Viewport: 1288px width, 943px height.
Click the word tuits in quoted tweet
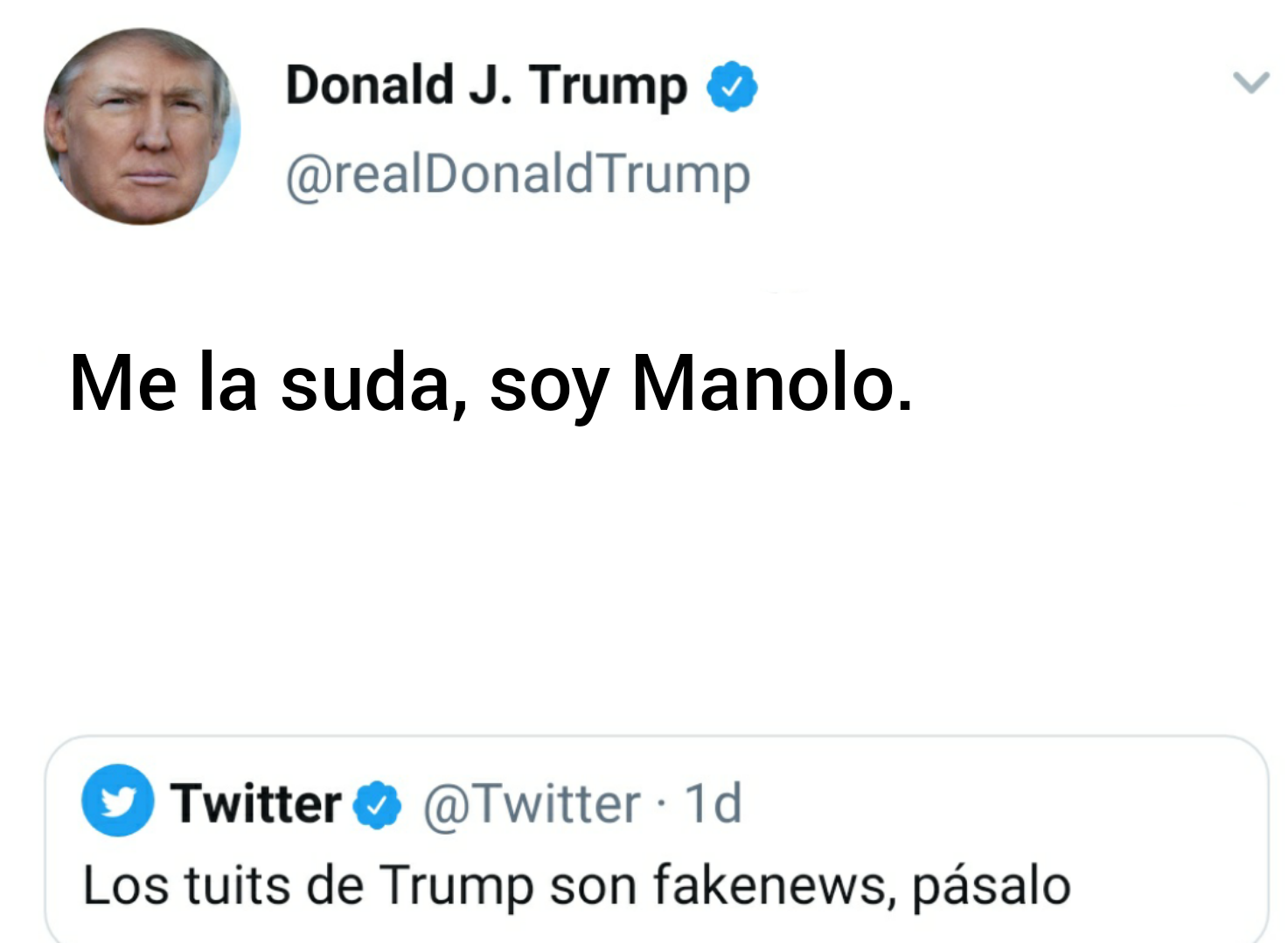[237, 884]
